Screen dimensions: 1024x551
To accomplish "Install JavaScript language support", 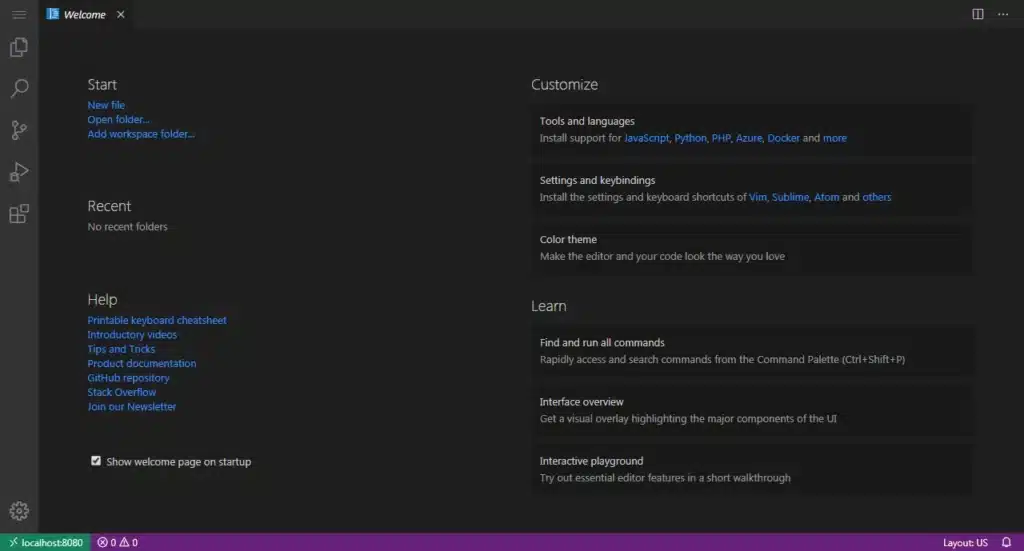I will [x=647, y=138].
